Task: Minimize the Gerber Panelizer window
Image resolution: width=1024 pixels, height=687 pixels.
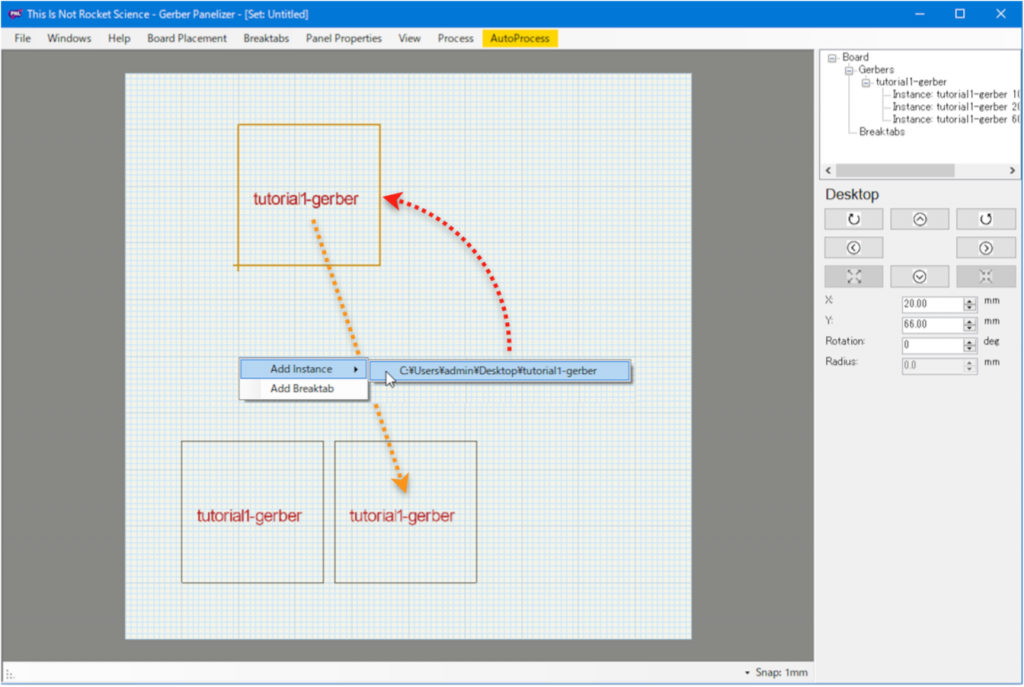Action: pyautogui.click(x=920, y=14)
